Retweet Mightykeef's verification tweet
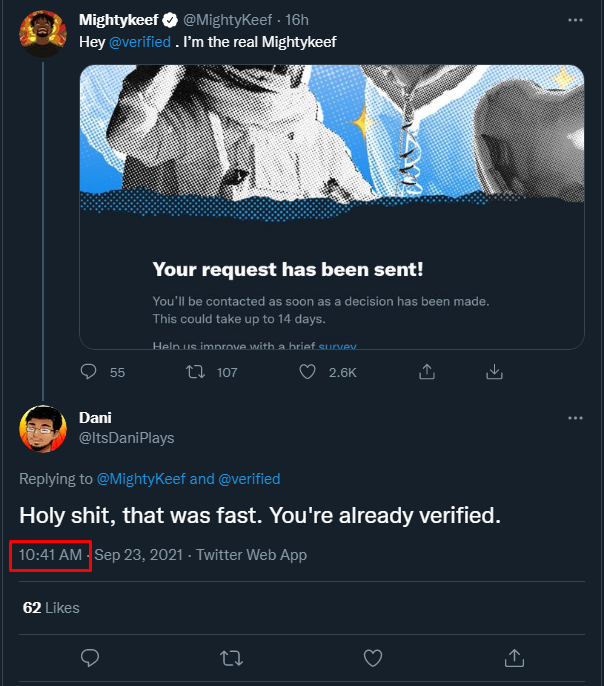This screenshot has height=686, width=604. click(198, 372)
